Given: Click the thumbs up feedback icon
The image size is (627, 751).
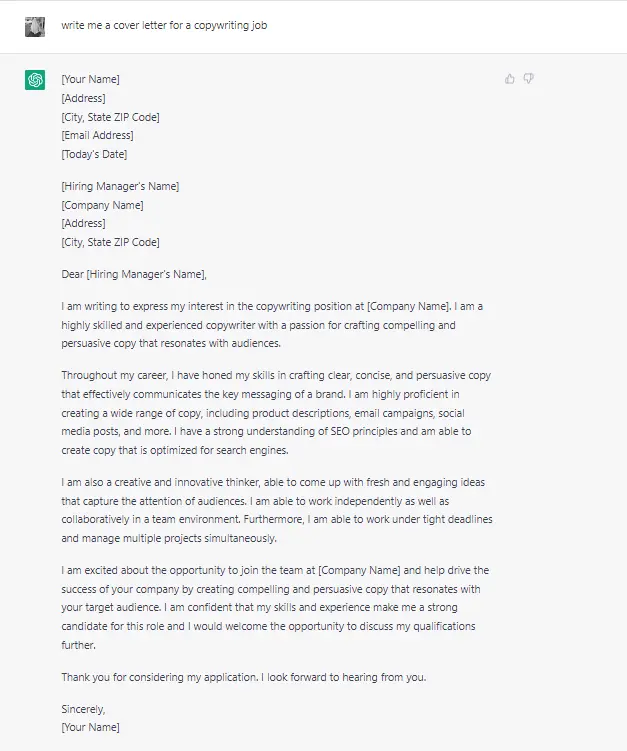Looking at the screenshot, I should pyautogui.click(x=510, y=79).
